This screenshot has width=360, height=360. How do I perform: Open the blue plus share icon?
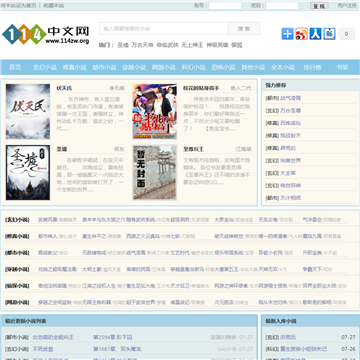click(x=287, y=34)
